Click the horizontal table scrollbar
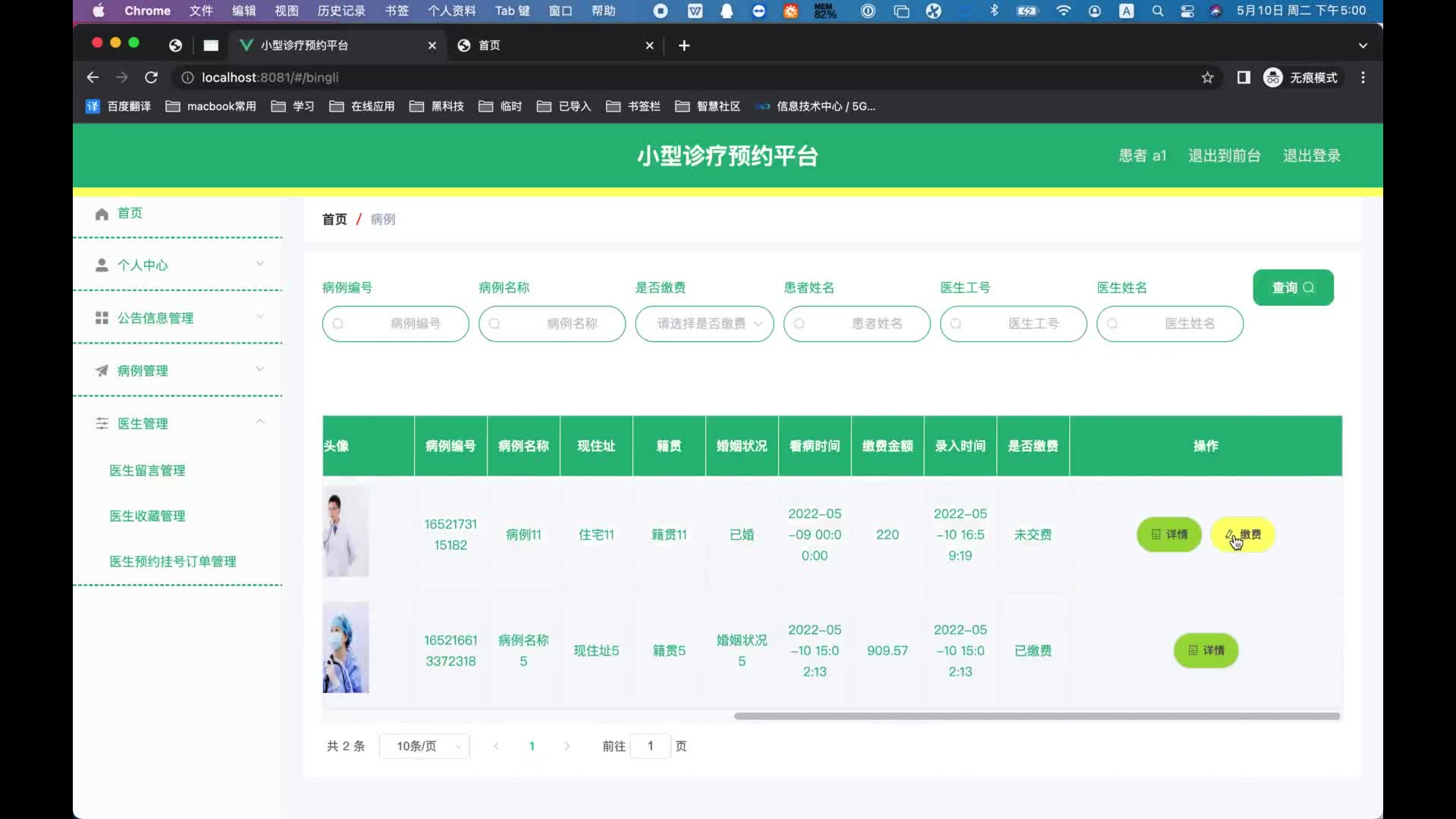The width and height of the screenshot is (1456, 819). pos(1036,716)
